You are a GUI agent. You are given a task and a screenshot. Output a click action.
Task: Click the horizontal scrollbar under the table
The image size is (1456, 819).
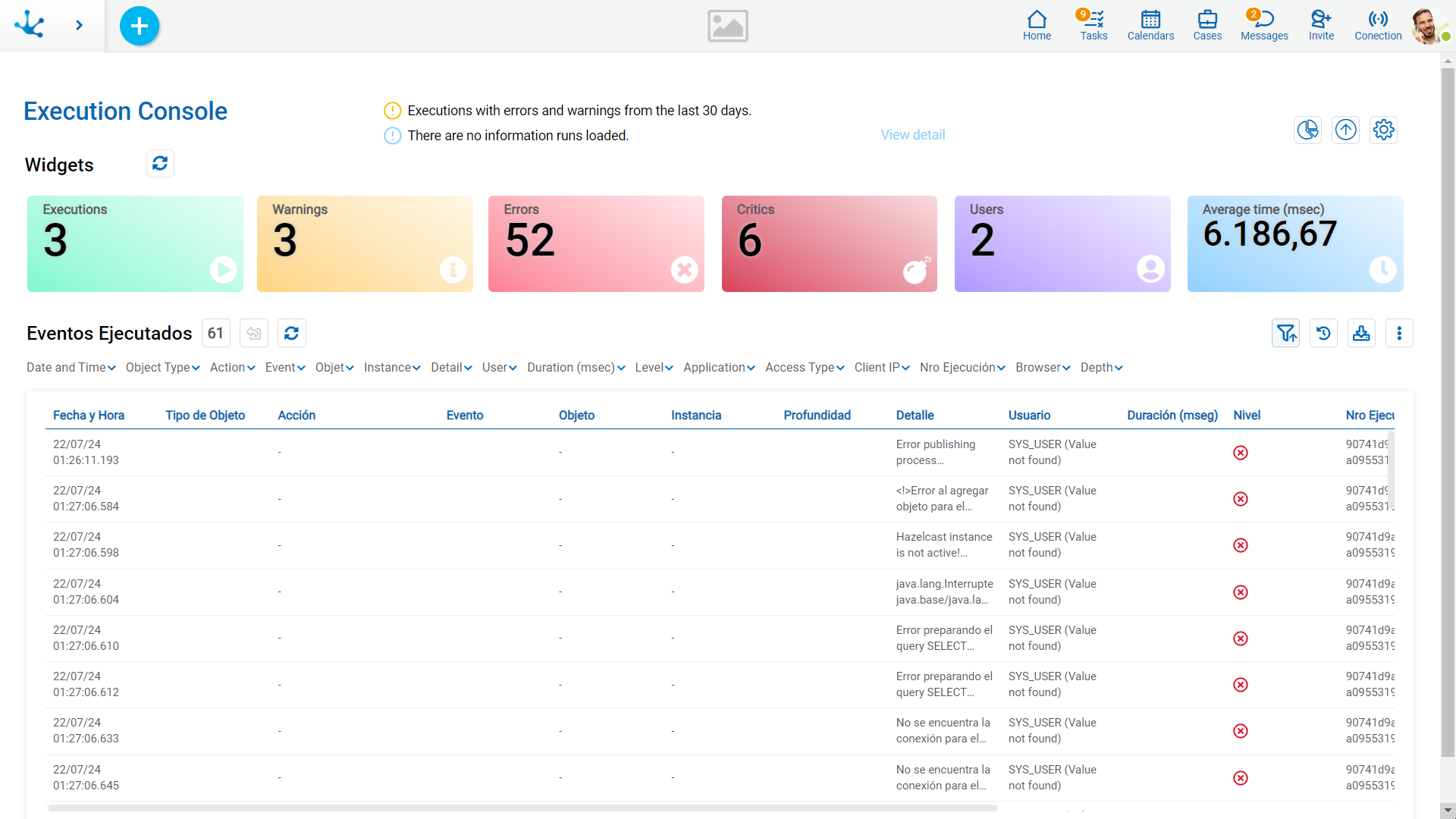tap(522, 808)
